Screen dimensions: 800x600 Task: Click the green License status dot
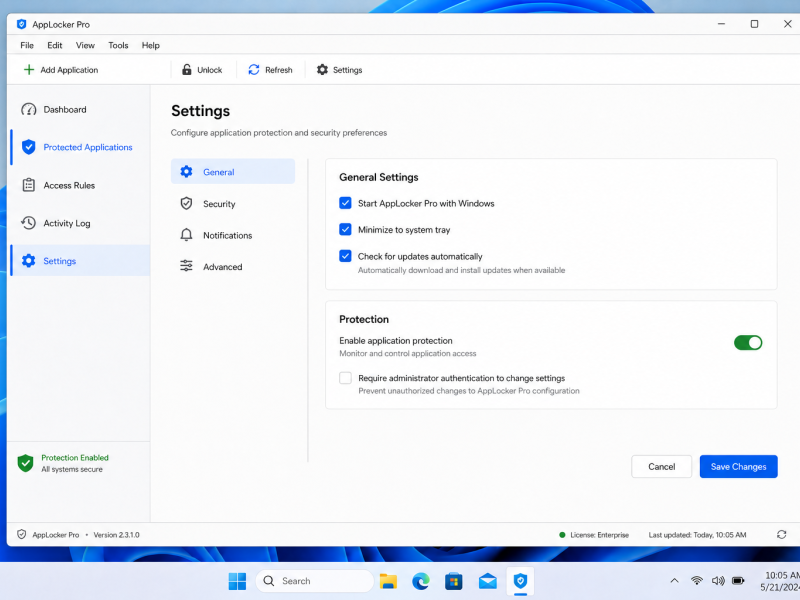click(562, 535)
